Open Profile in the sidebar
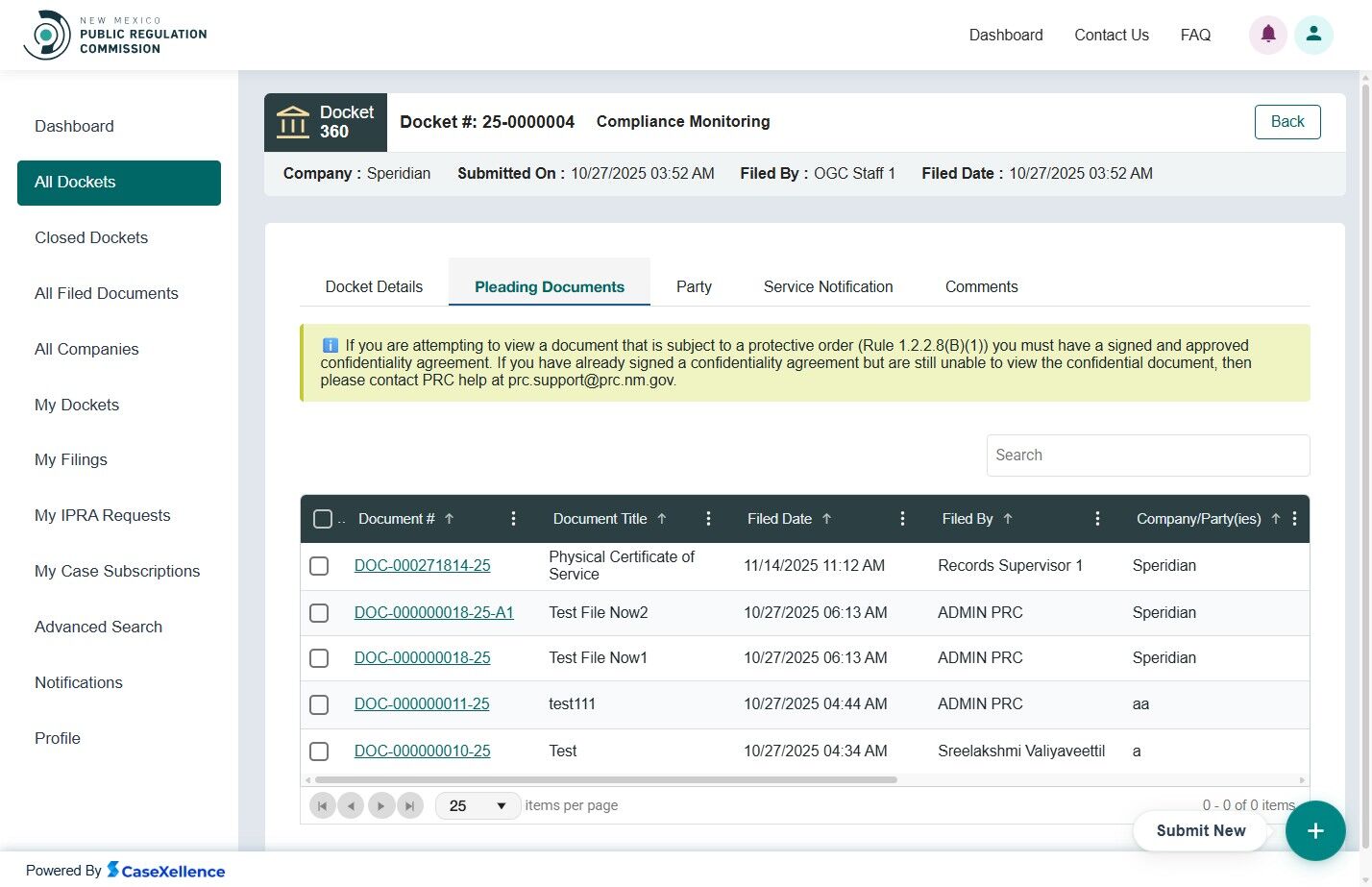1372x887 pixels. [x=119, y=738]
